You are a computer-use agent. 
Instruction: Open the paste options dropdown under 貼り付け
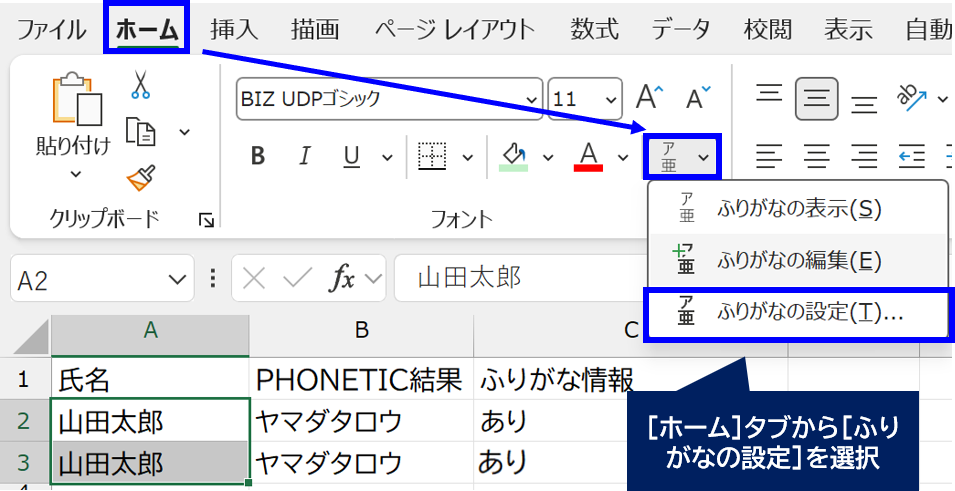click(76, 175)
